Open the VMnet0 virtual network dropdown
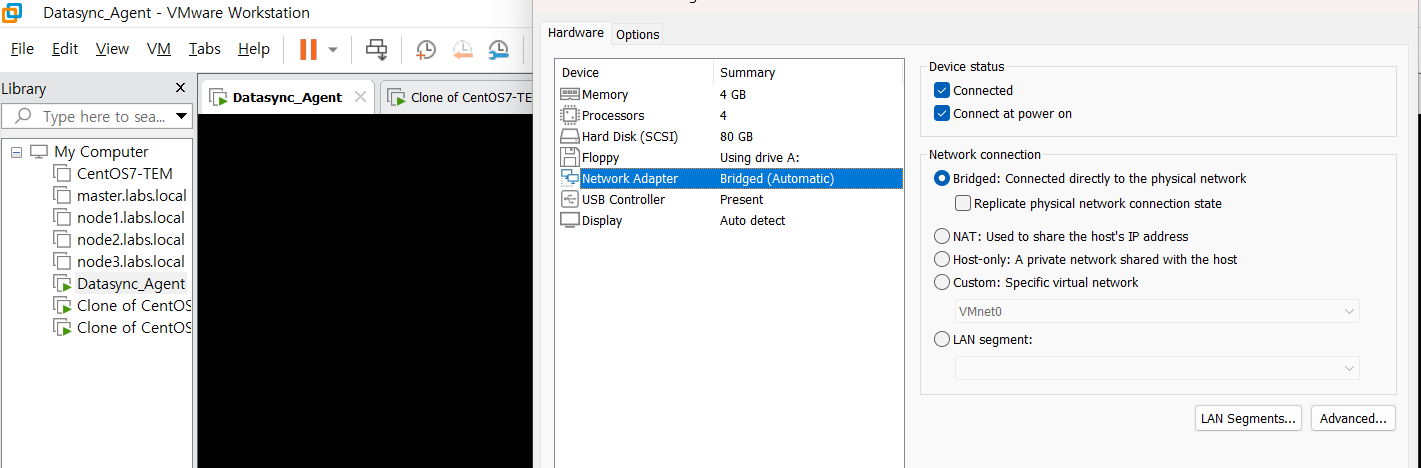The image size is (1421, 468). coord(1157,311)
